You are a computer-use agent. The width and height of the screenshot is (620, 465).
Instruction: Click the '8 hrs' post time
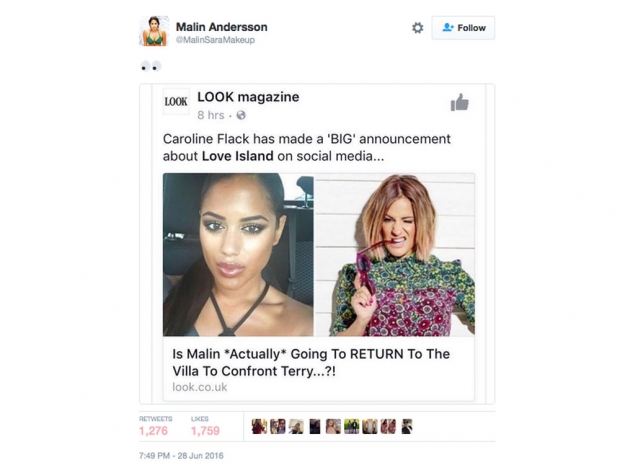point(211,115)
